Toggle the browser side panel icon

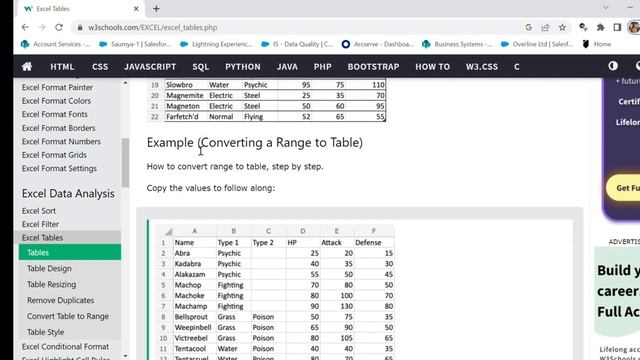pos(617,27)
